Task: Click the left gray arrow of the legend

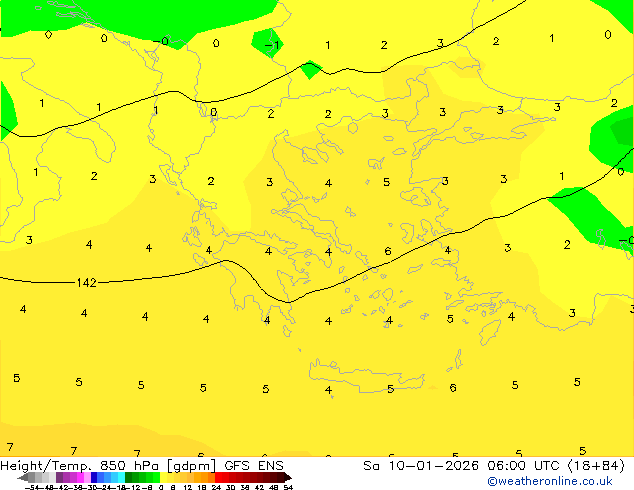Action: (23, 477)
